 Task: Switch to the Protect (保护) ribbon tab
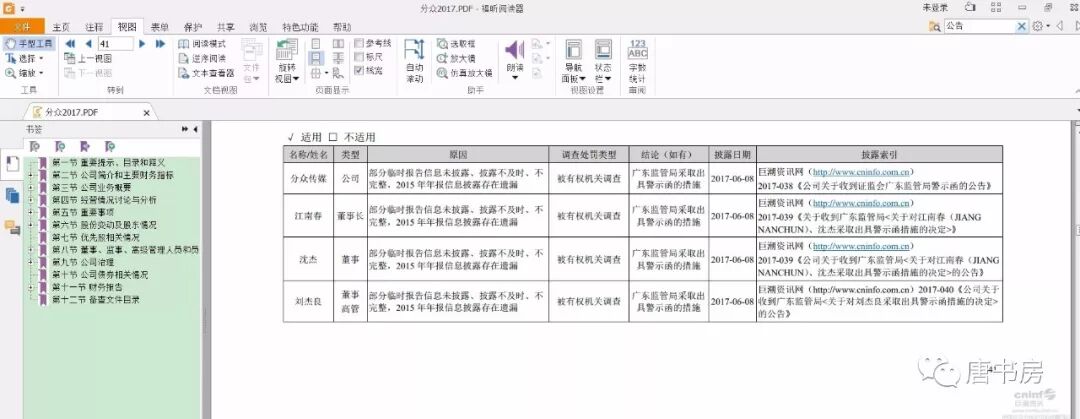click(x=193, y=27)
